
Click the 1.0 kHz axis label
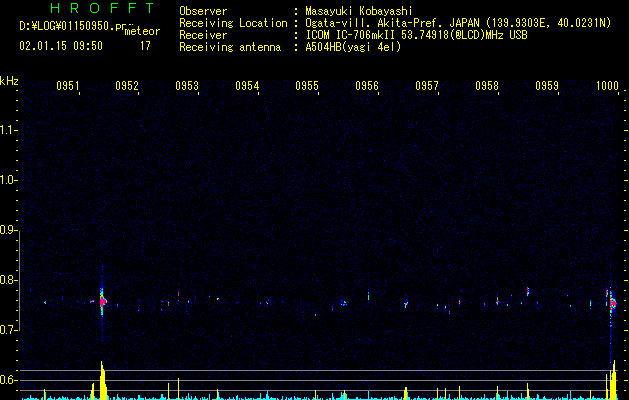pos(8,180)
